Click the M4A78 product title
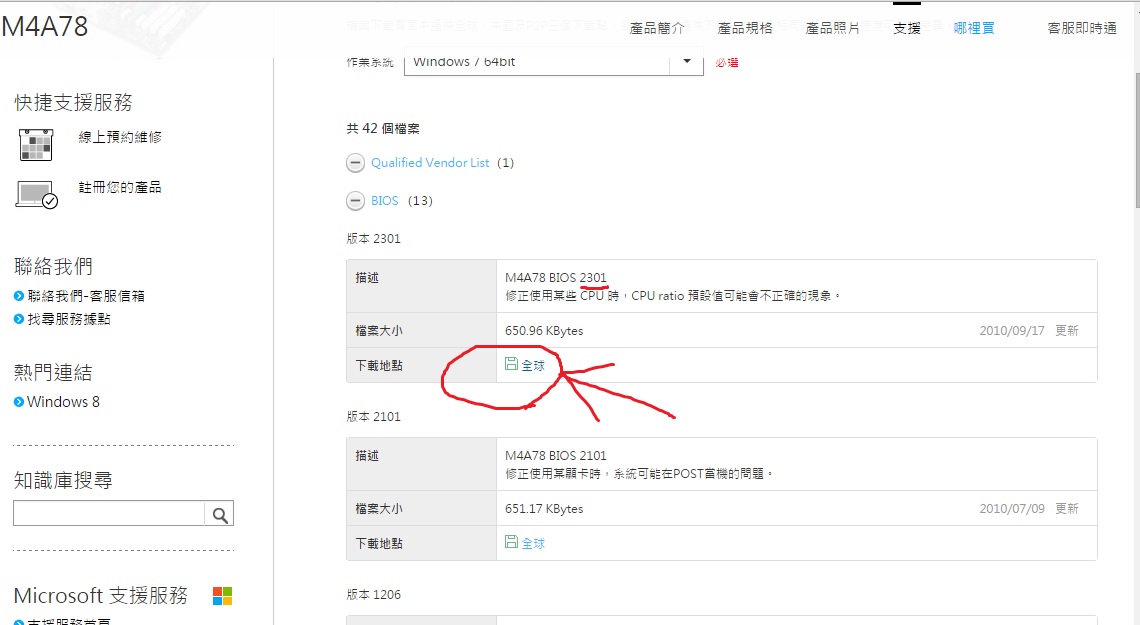Image resolution: width=1140 pixels, height=625 pixels. [44, 27]
